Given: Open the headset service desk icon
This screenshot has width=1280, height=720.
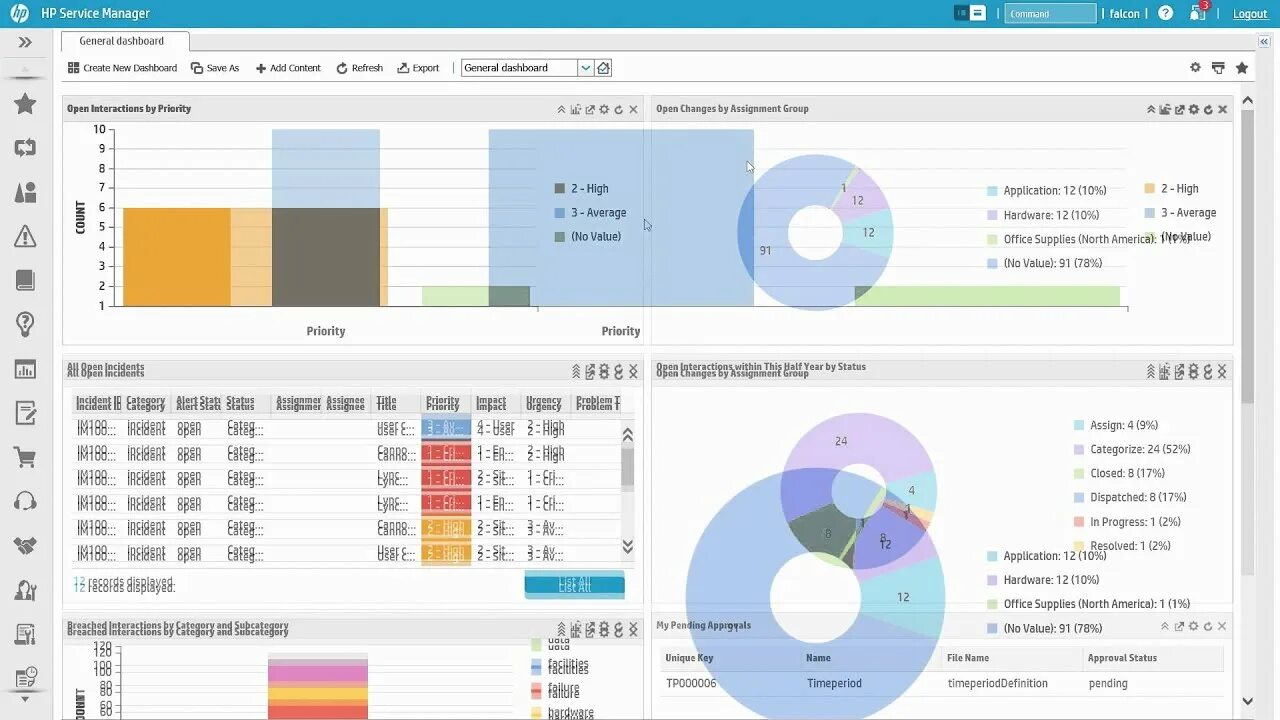Looking at the screenshot, I should click(x=25, y=501).
